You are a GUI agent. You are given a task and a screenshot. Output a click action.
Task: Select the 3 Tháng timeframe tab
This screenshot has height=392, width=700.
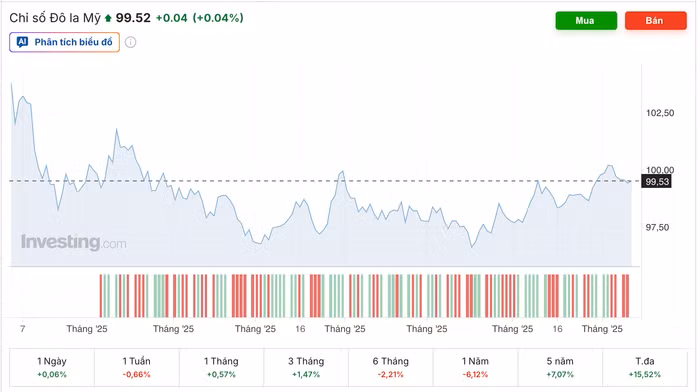coord(306,367)
